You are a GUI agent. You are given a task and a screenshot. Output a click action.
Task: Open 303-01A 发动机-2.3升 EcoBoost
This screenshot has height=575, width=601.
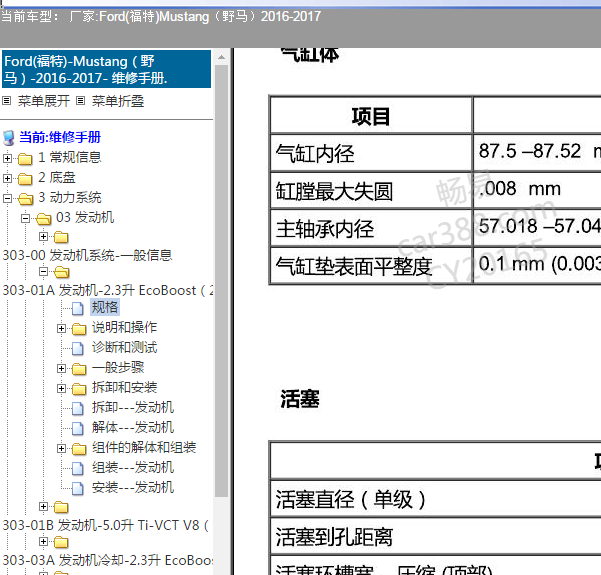click(x=108, y=290)
